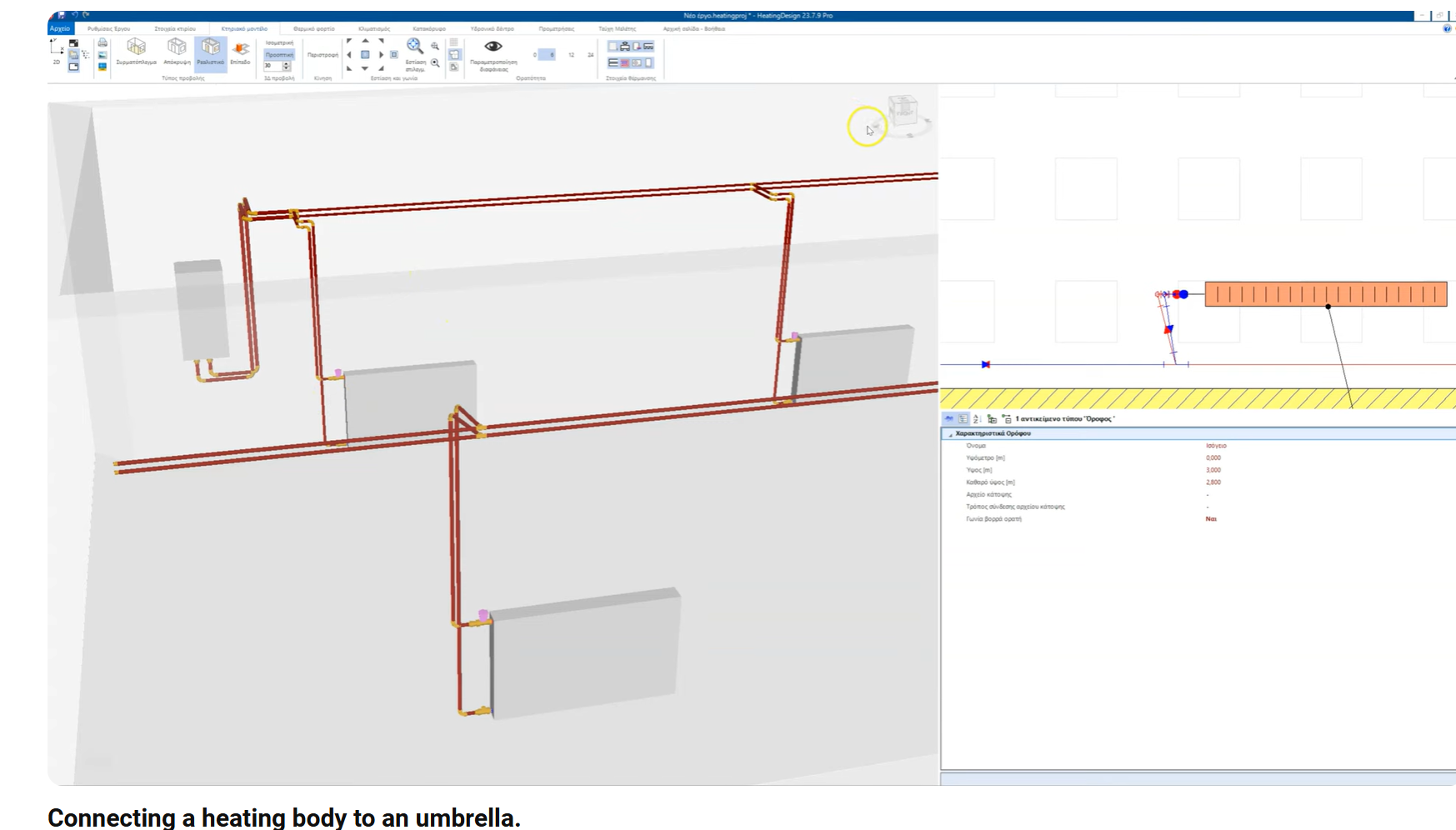Viewport: 1456px width, 830px height.
Task: Click the pan right arrow in ribbon
Action: point(381,55)
